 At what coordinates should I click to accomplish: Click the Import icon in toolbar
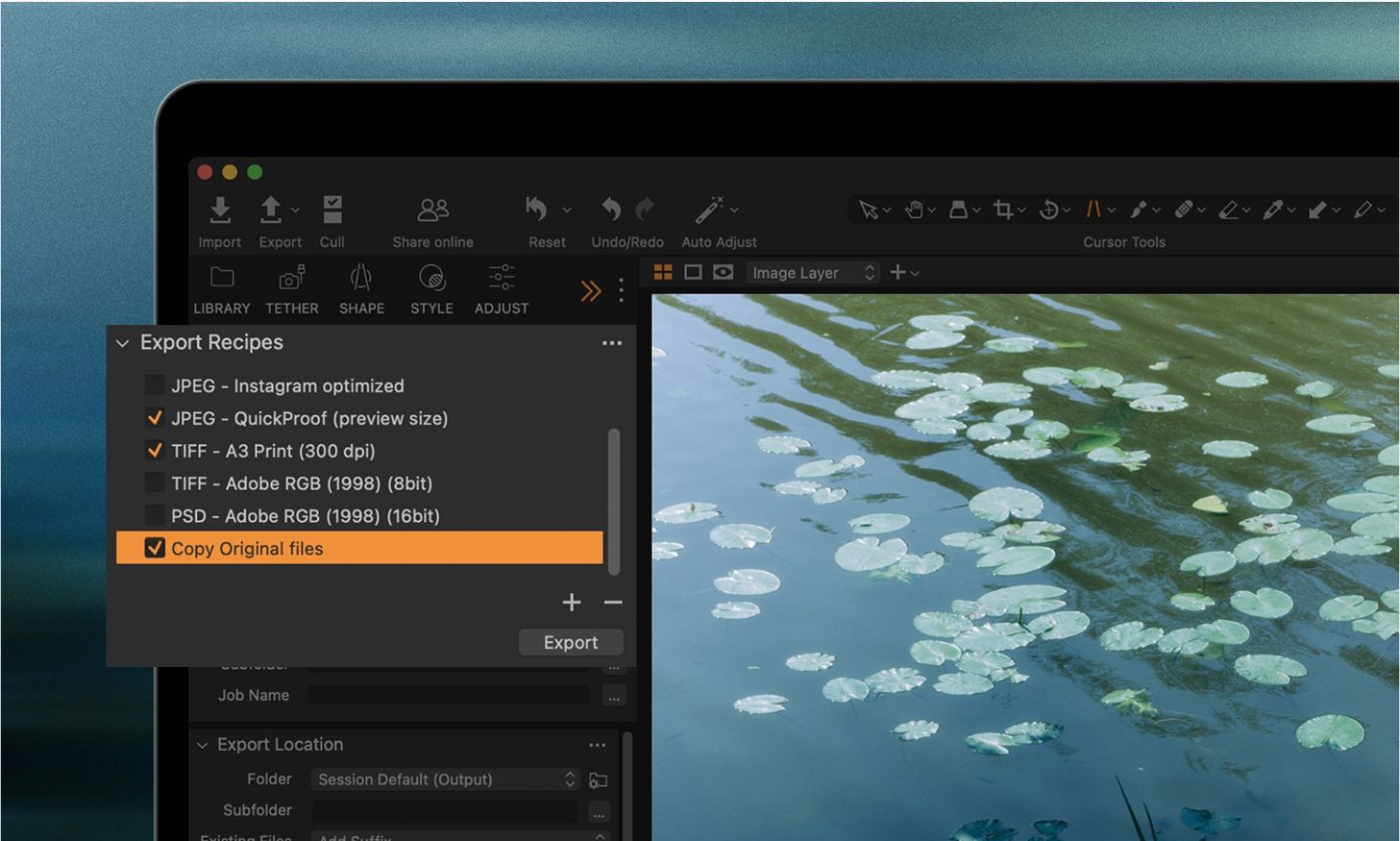220,210
